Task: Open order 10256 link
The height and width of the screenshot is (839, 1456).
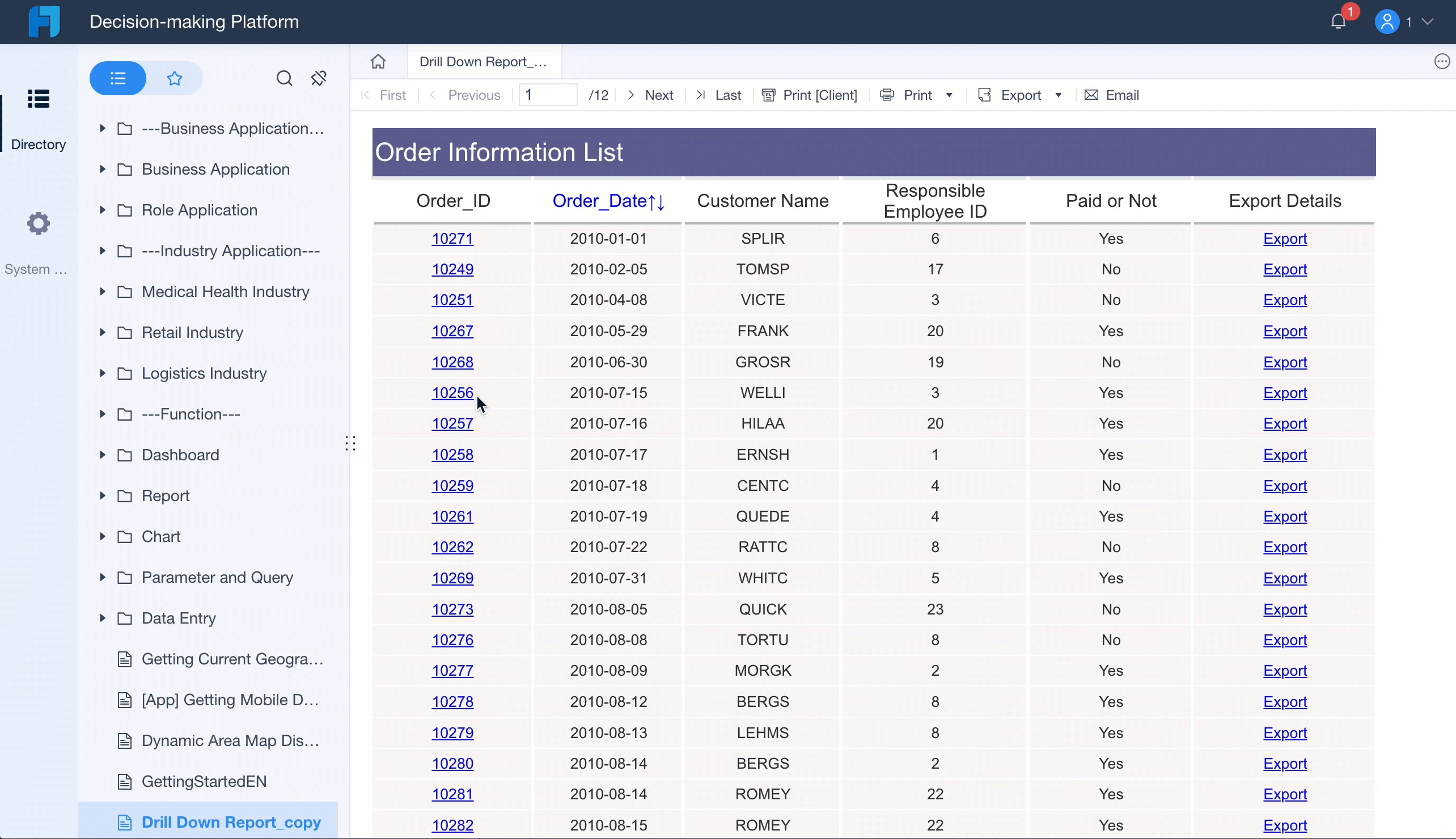Action: point(453,393)
